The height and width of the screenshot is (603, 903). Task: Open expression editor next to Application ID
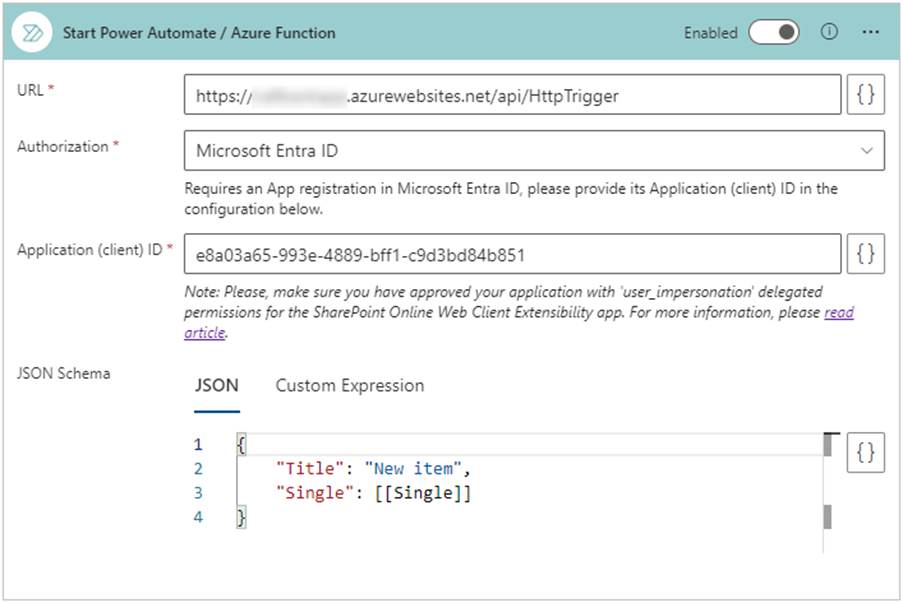[x=866, y=253]
